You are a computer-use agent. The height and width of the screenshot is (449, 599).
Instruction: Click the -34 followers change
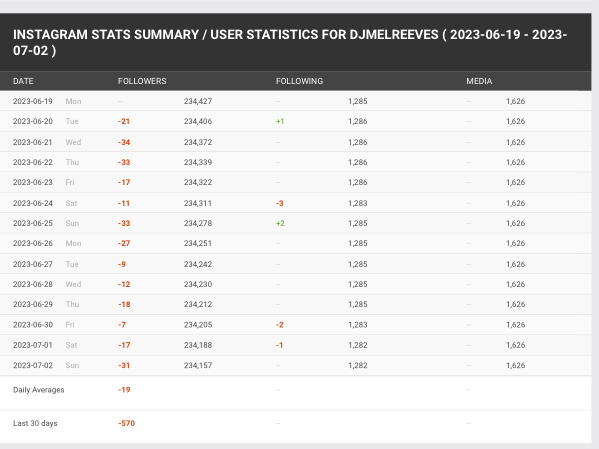(124, 142)
